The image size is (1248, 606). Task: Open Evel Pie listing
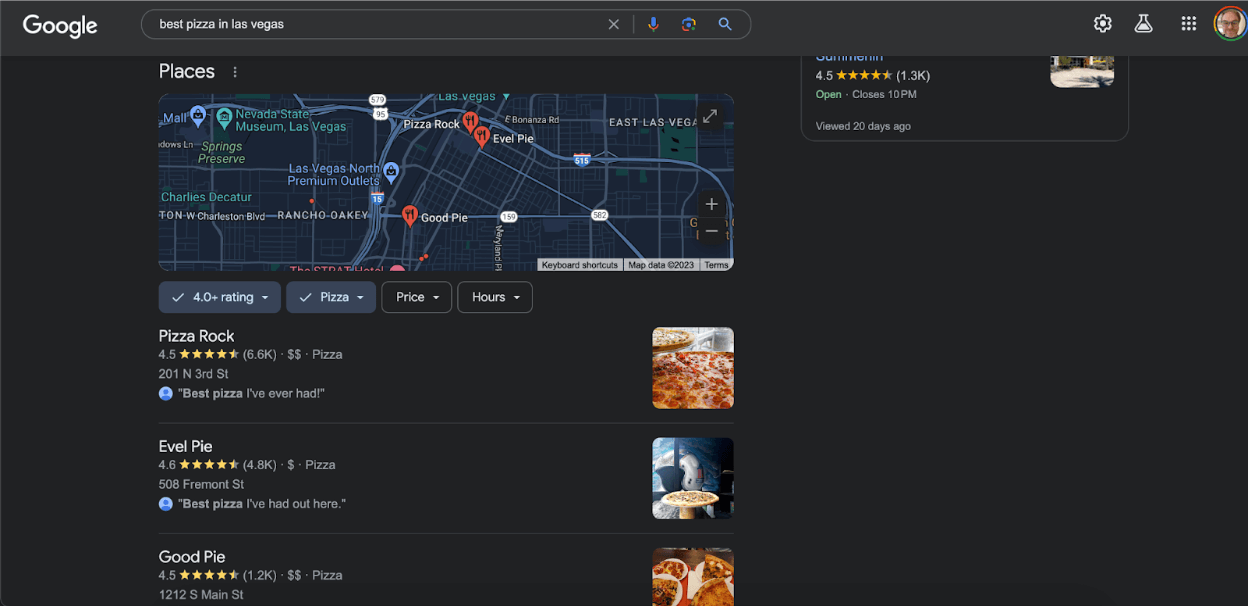[x=186, y=446]
